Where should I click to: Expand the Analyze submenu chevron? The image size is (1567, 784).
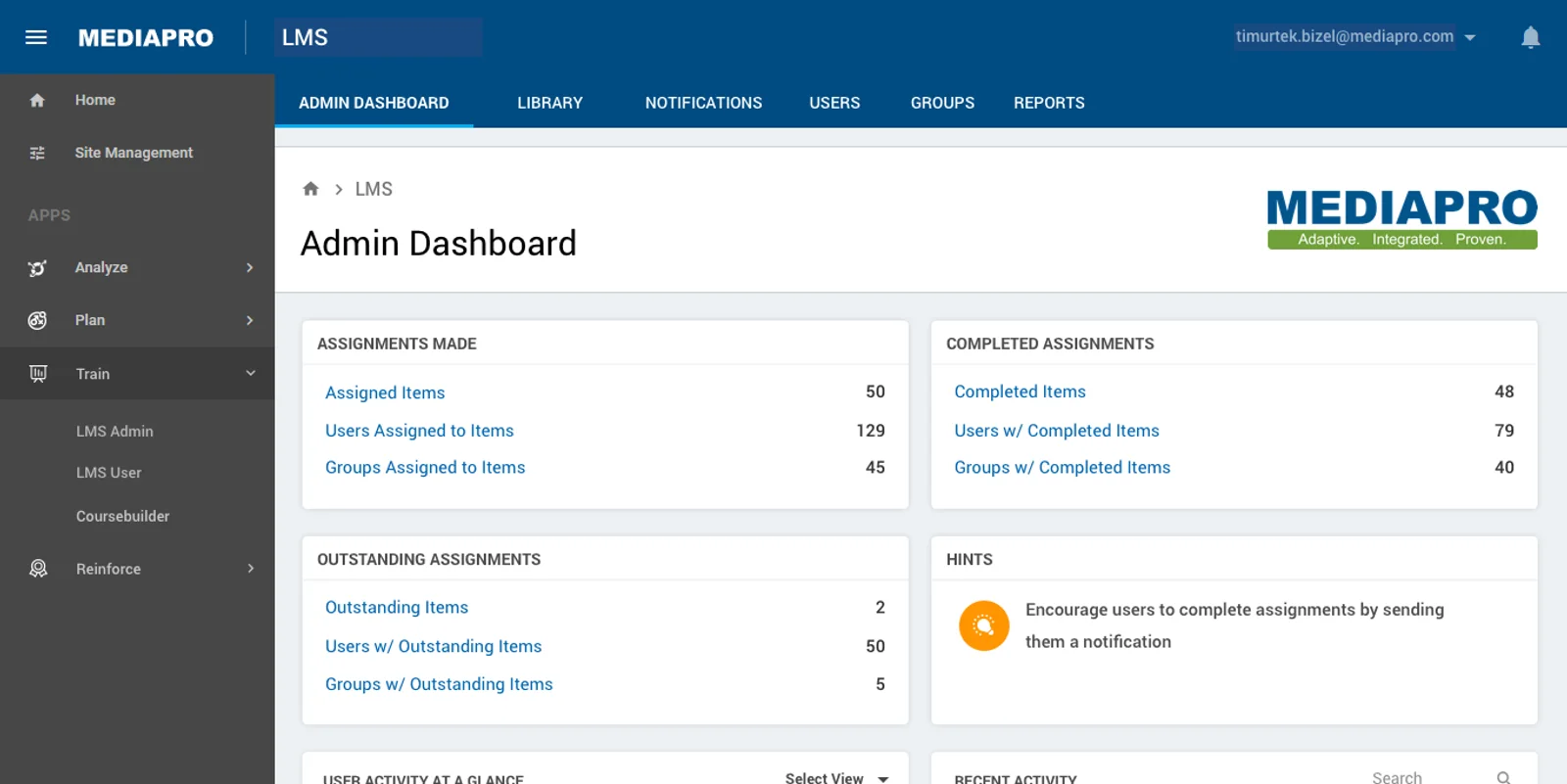250,267
